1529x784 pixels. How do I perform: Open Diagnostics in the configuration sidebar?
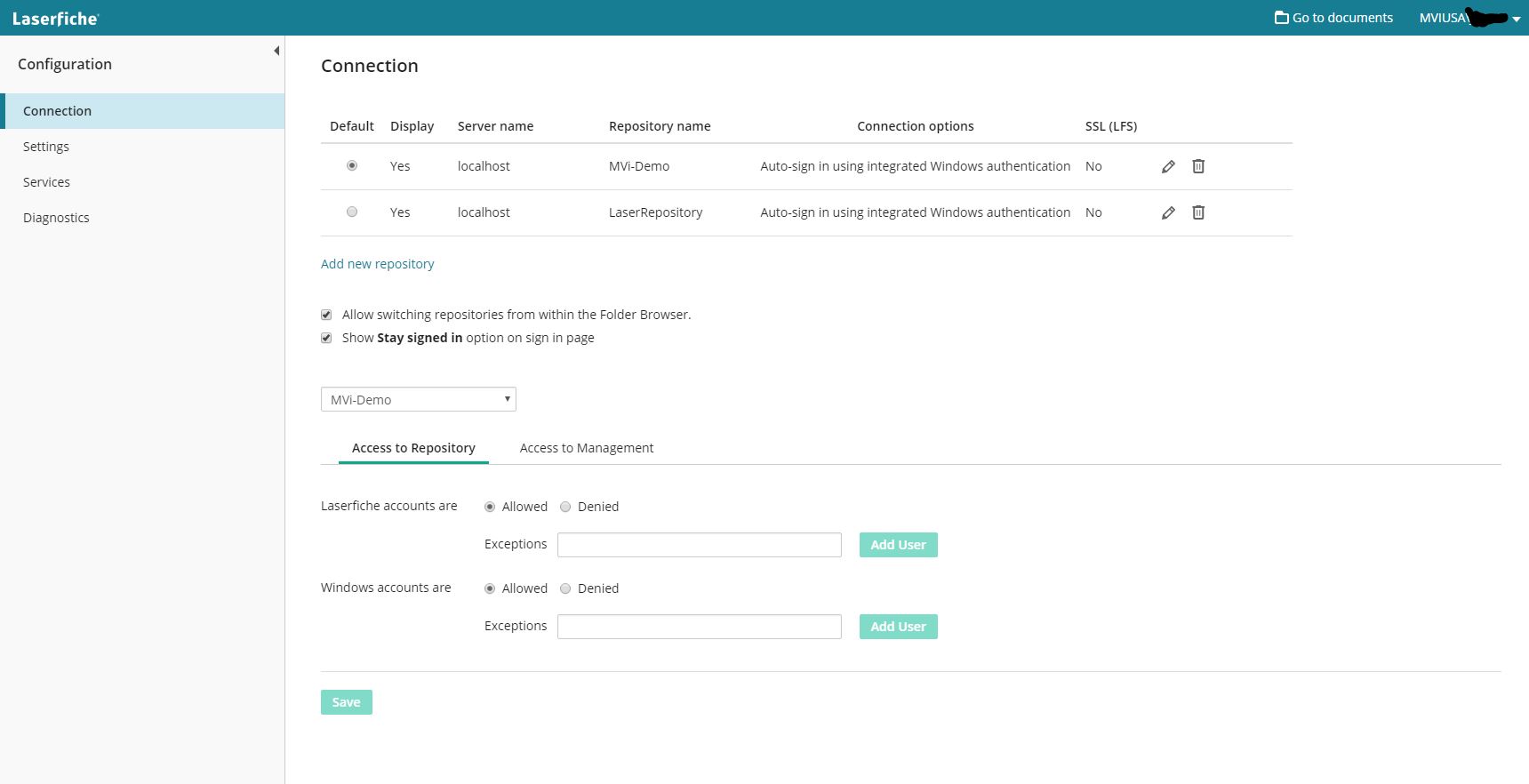click(x=56, y=218)
